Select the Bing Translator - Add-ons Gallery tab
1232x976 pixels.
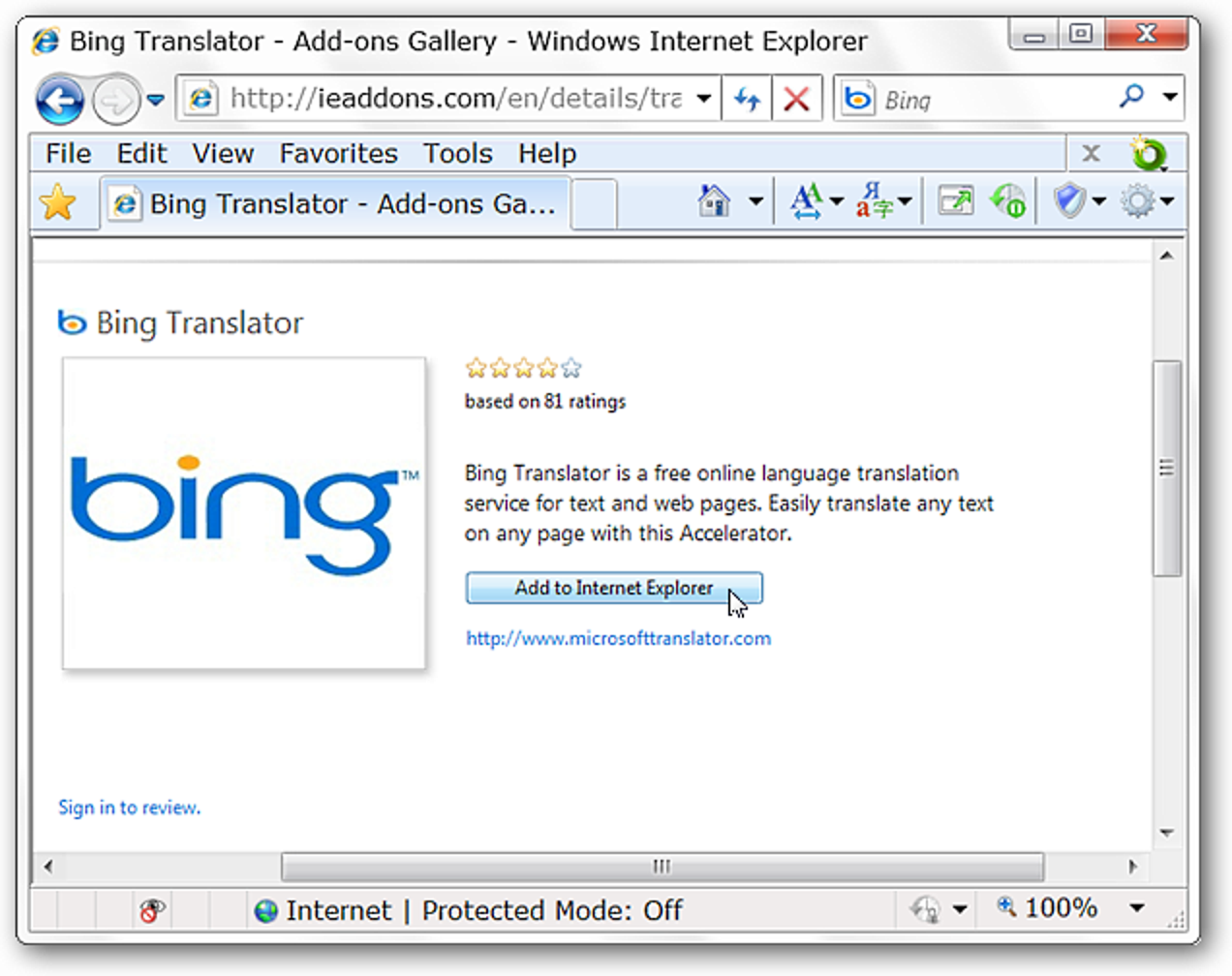pyautogui.click(x=335, y=203)
